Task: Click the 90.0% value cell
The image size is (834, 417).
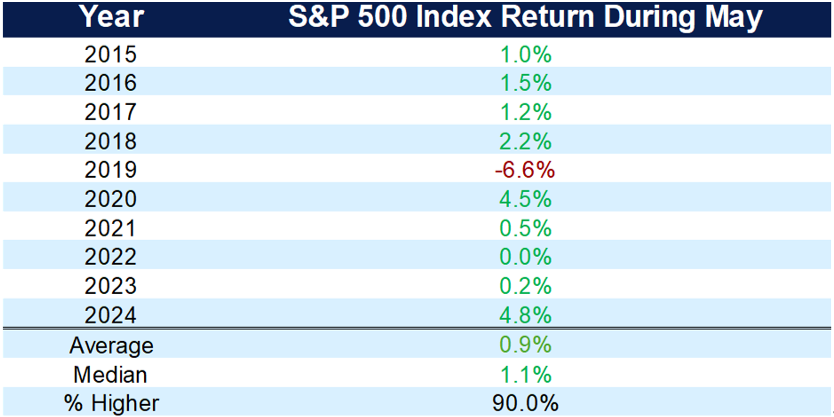Action: 524,403
